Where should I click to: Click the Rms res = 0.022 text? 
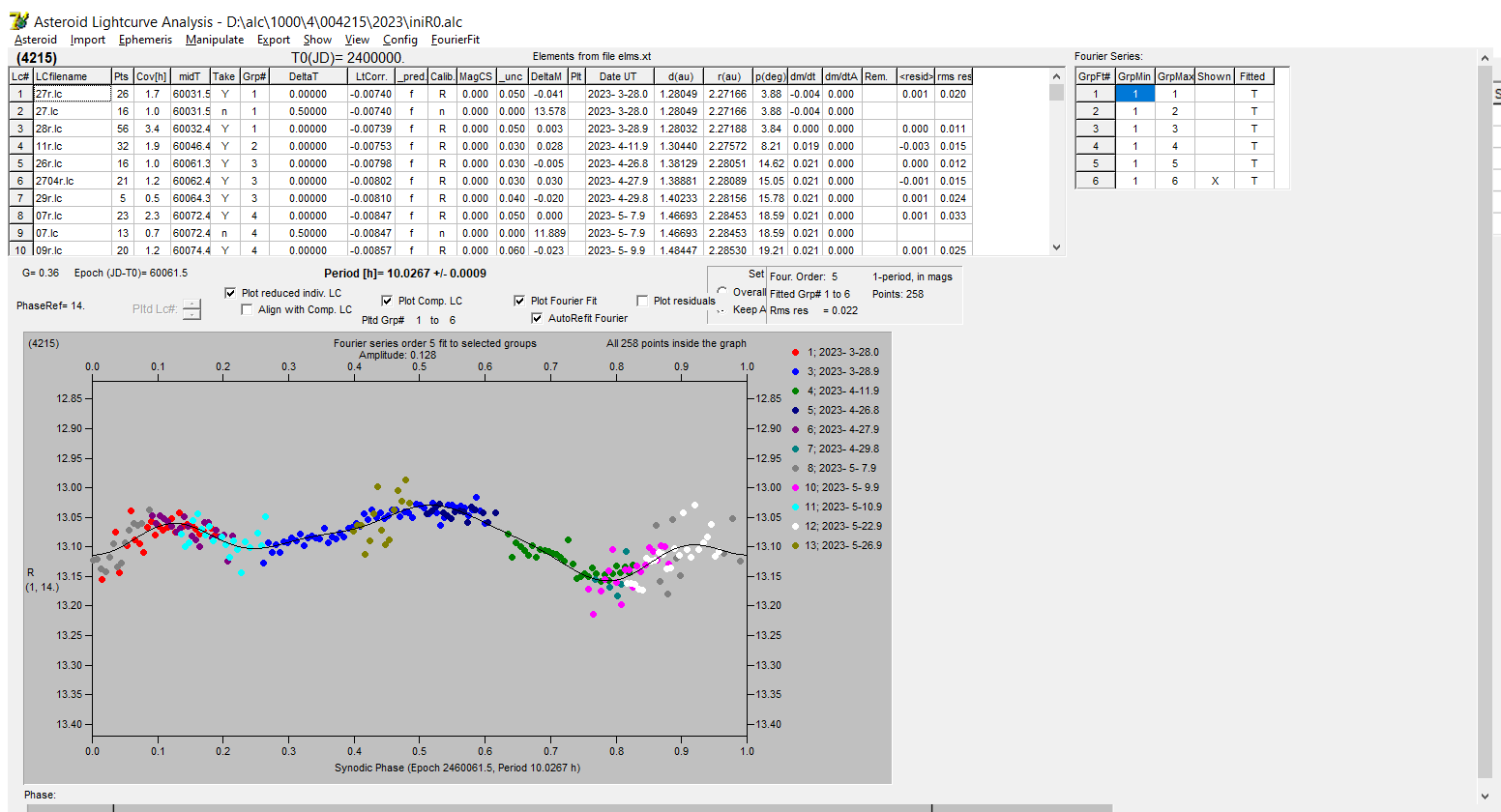coord(813,310)
